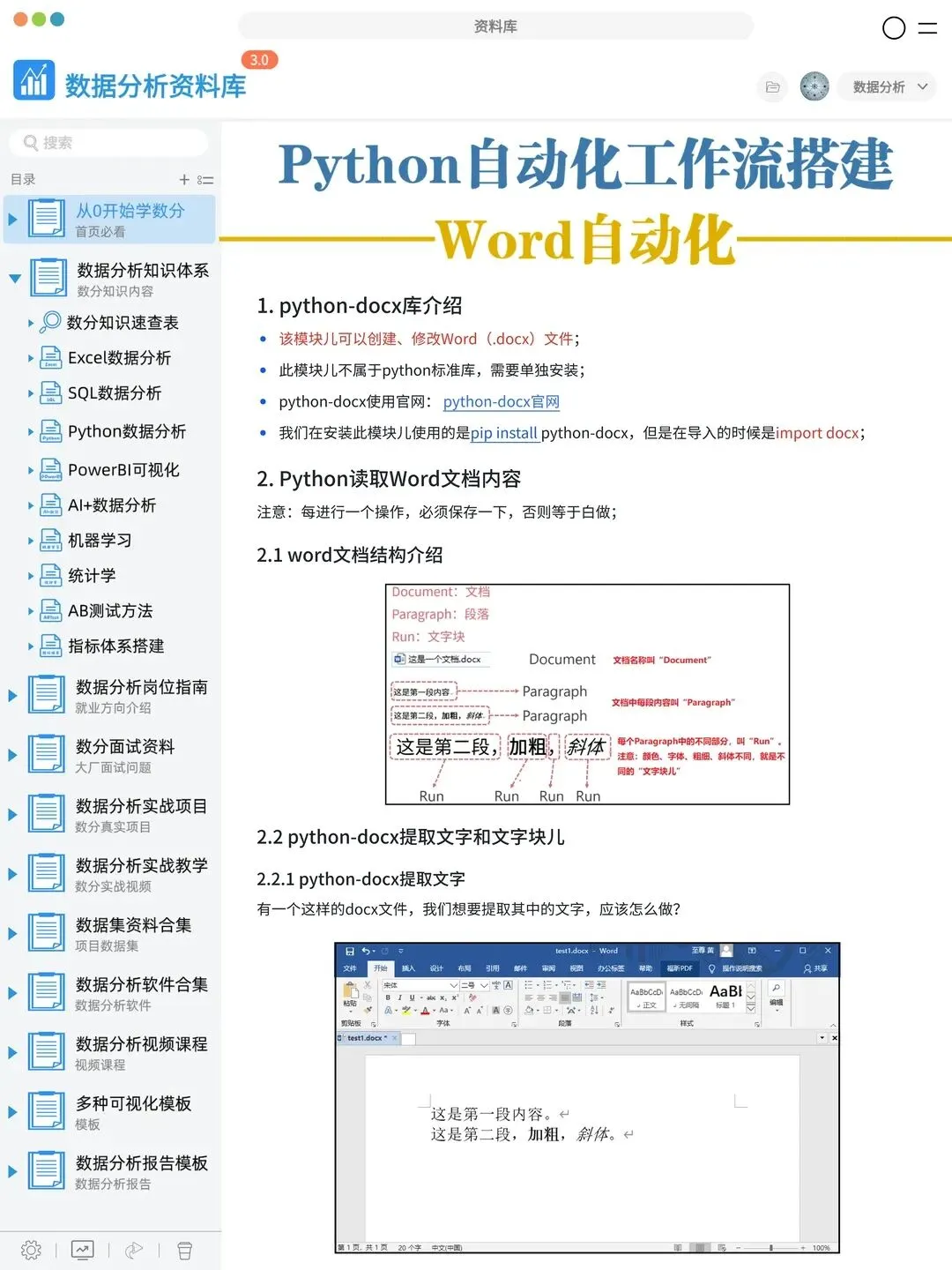
Task: Click the notebook icon of 数分面试资料
Action: 46,754
